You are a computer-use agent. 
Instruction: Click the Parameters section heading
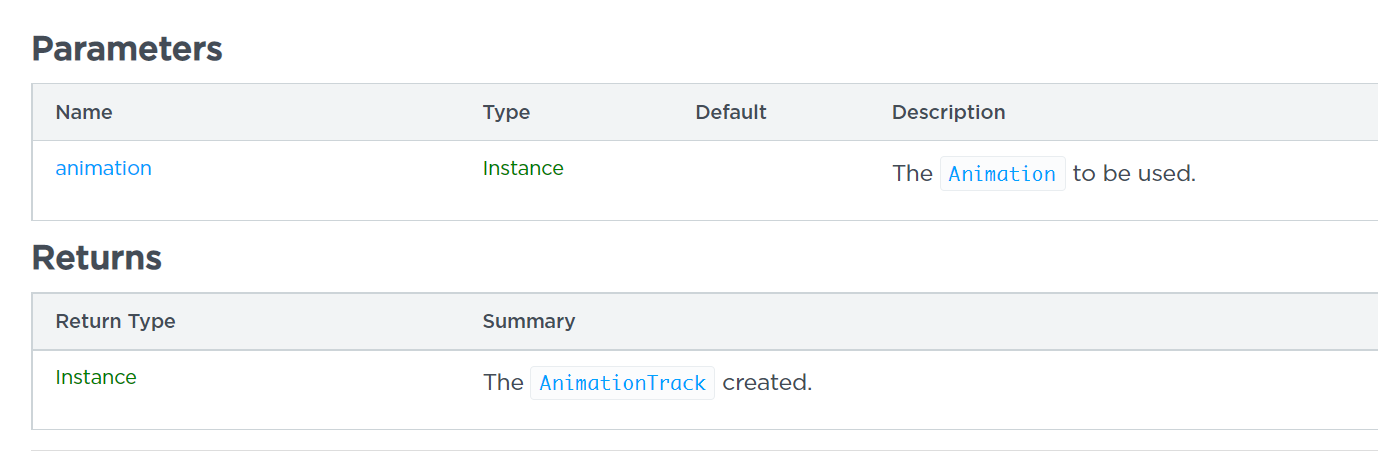[x=127, y=48]
